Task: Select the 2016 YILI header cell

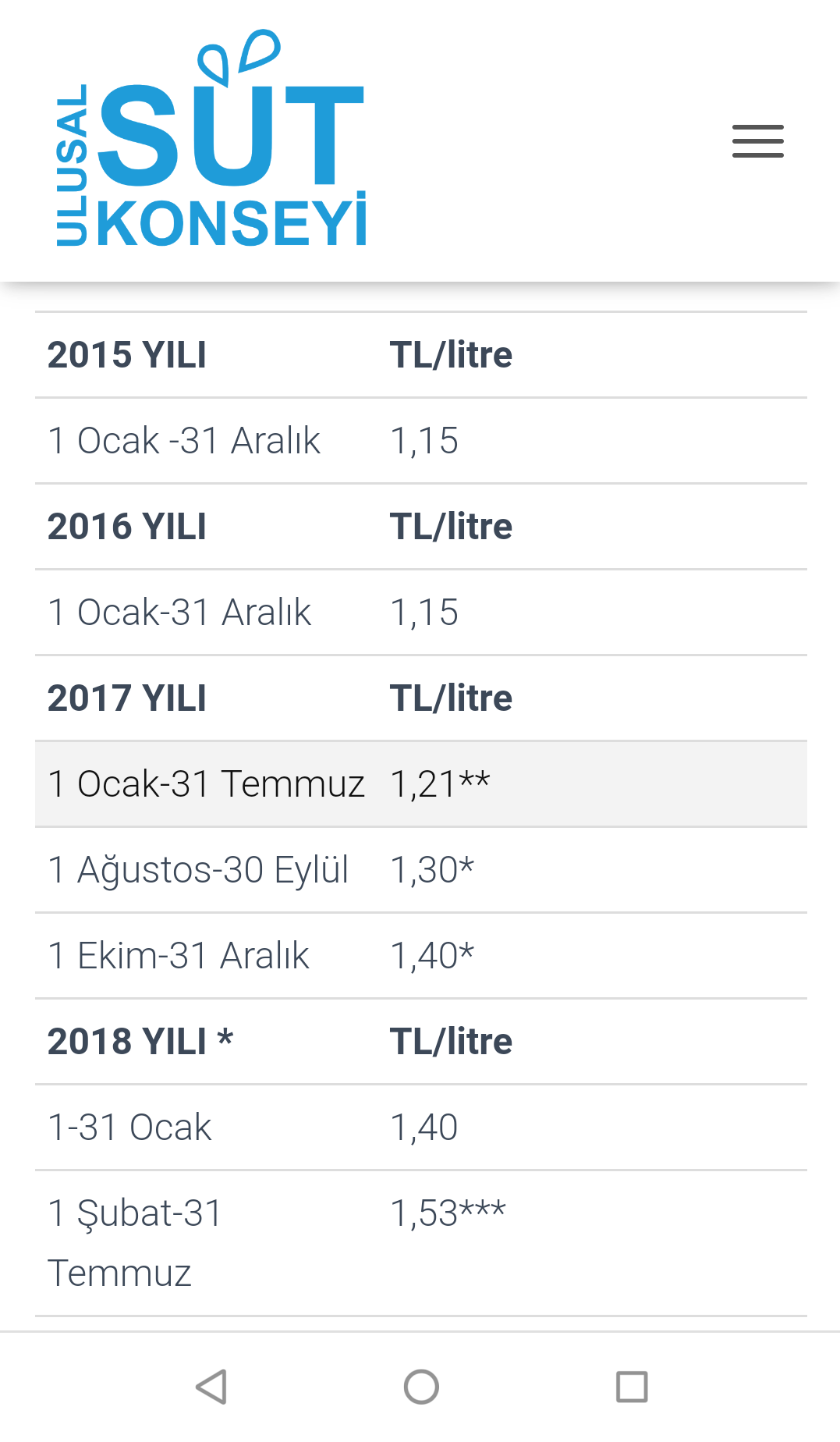Action: click(x=127, y=527)
